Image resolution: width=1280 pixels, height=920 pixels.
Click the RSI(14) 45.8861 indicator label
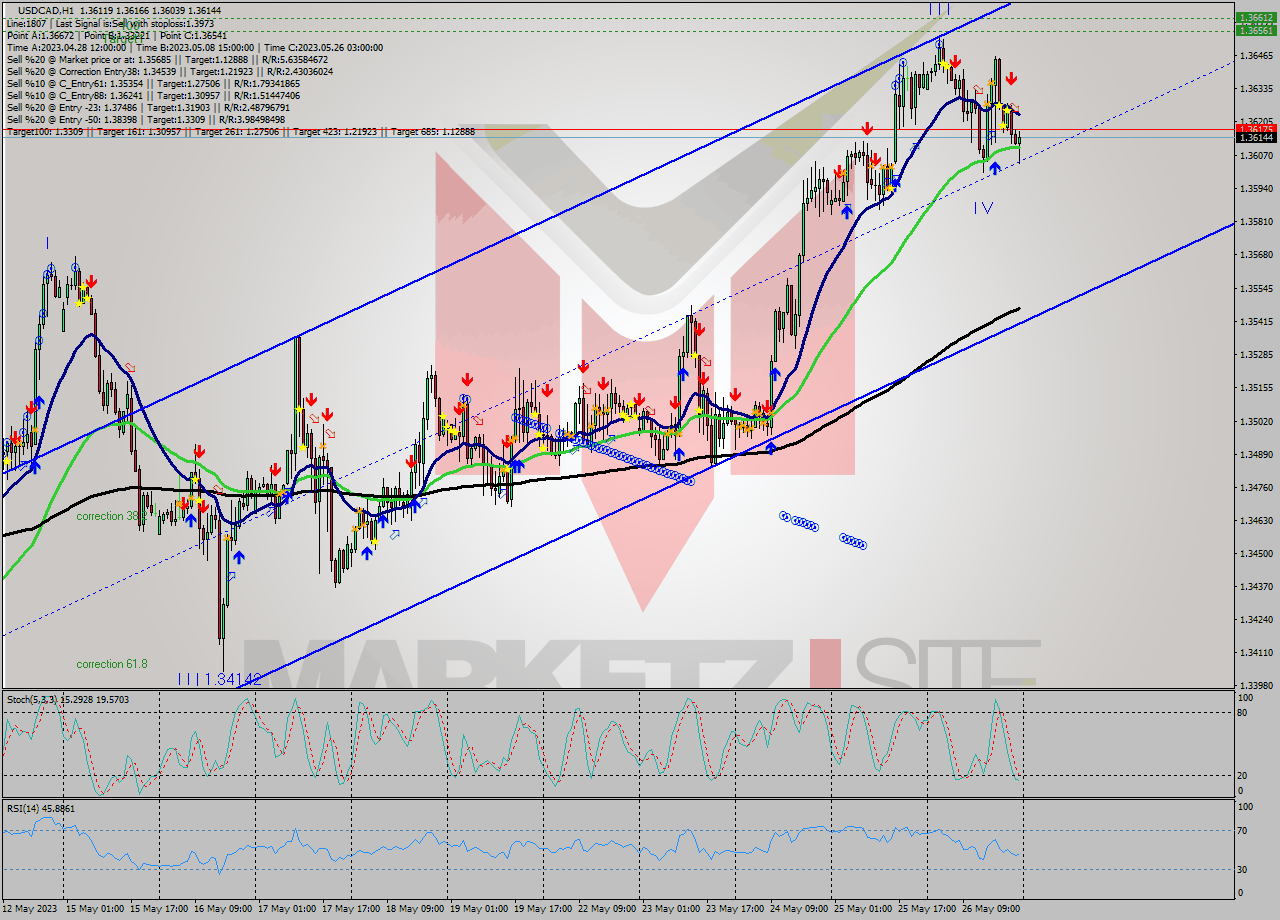click(x=41, y=808)
